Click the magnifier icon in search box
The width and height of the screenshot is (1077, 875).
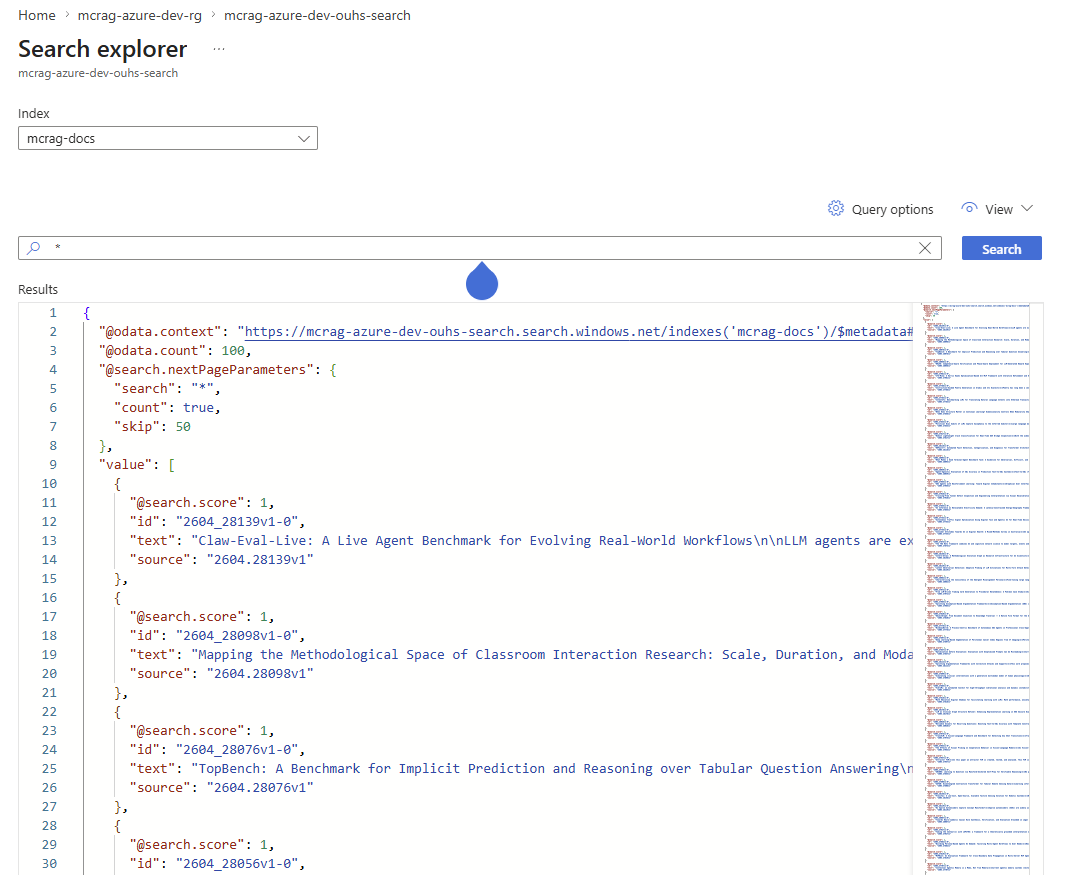pos(34,248)
